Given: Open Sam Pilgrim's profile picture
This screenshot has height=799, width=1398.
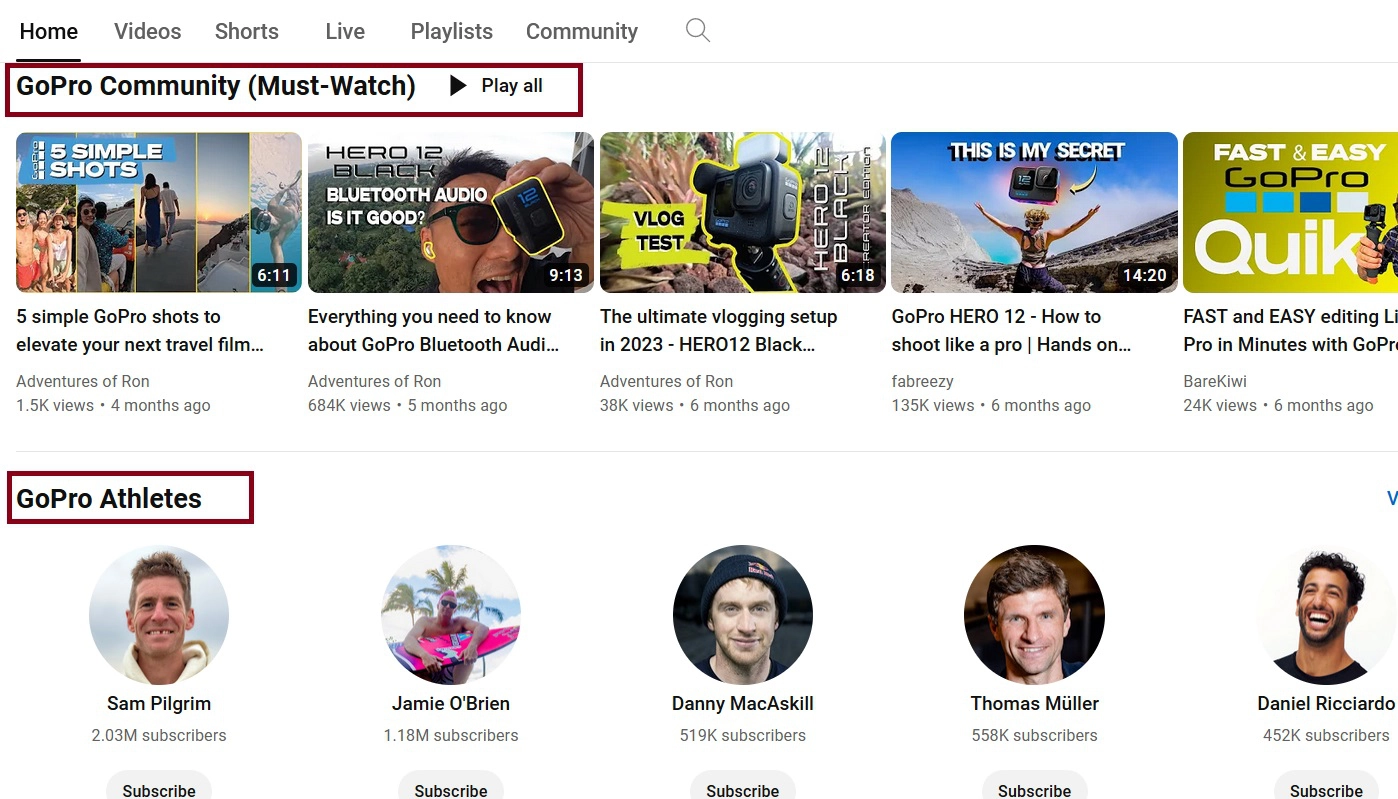Looking at the screenshot, I should click(x=159, y=615).
